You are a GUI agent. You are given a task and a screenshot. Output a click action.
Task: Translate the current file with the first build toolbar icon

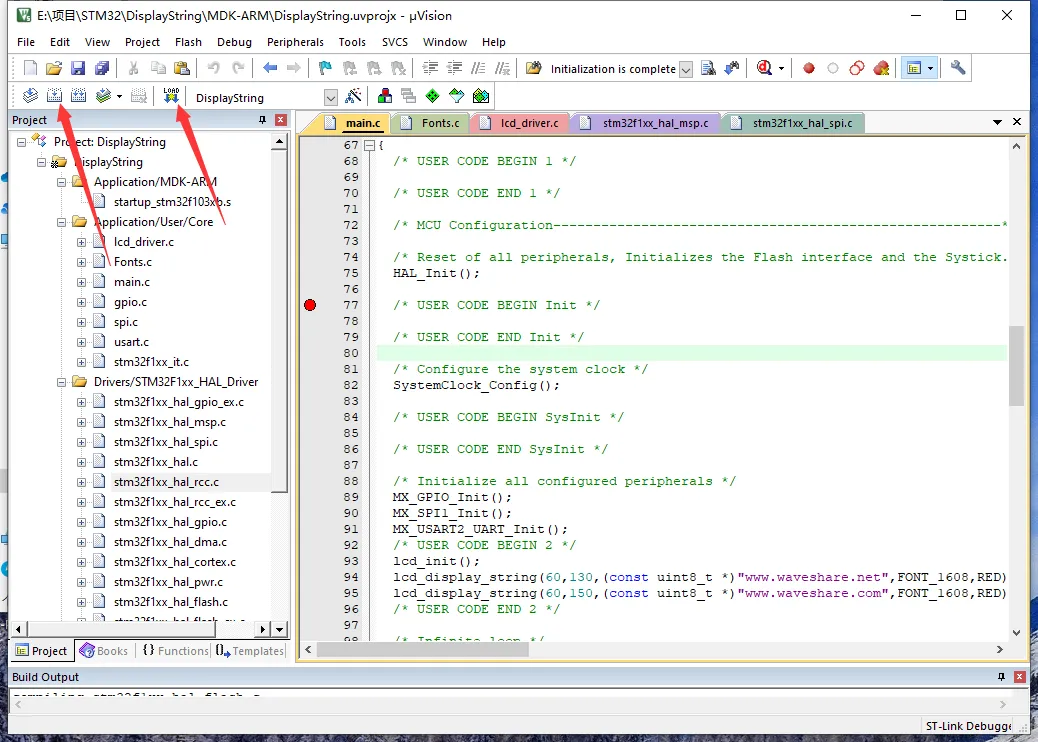(x=30, y=96)
